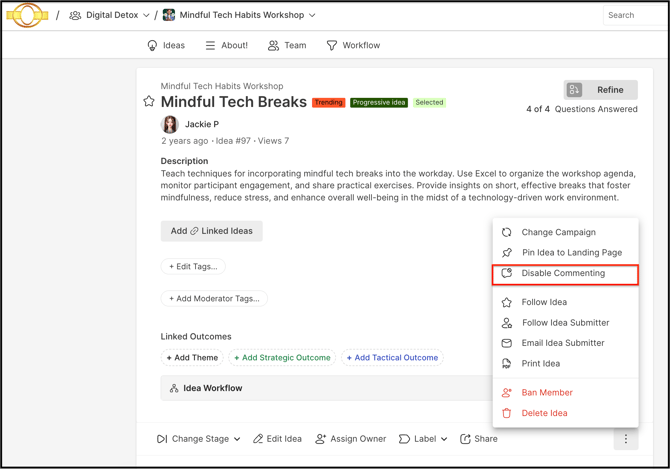The width and height of the screenshot is (670, 469).
Task: Toggle Follow Idea Submitter option
Action: (565, 322)
